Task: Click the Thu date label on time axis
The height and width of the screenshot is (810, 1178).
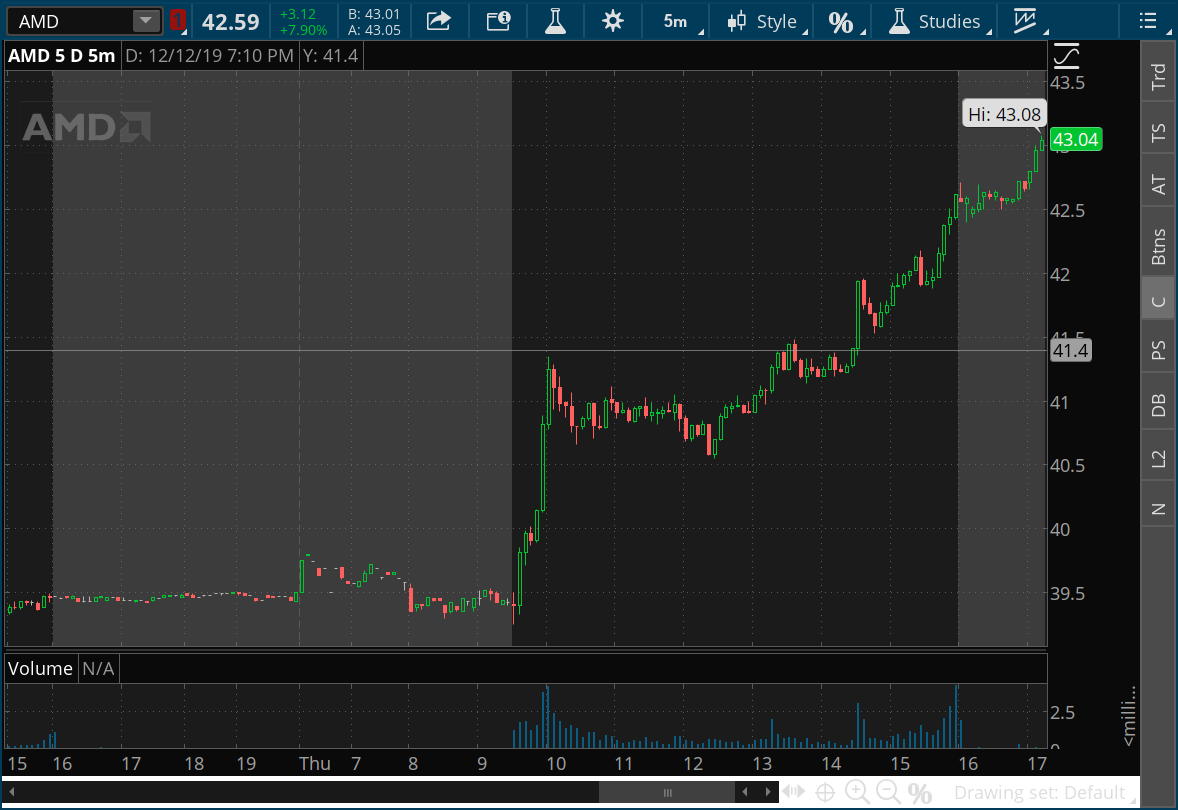Action: click(x=315, y=763)
